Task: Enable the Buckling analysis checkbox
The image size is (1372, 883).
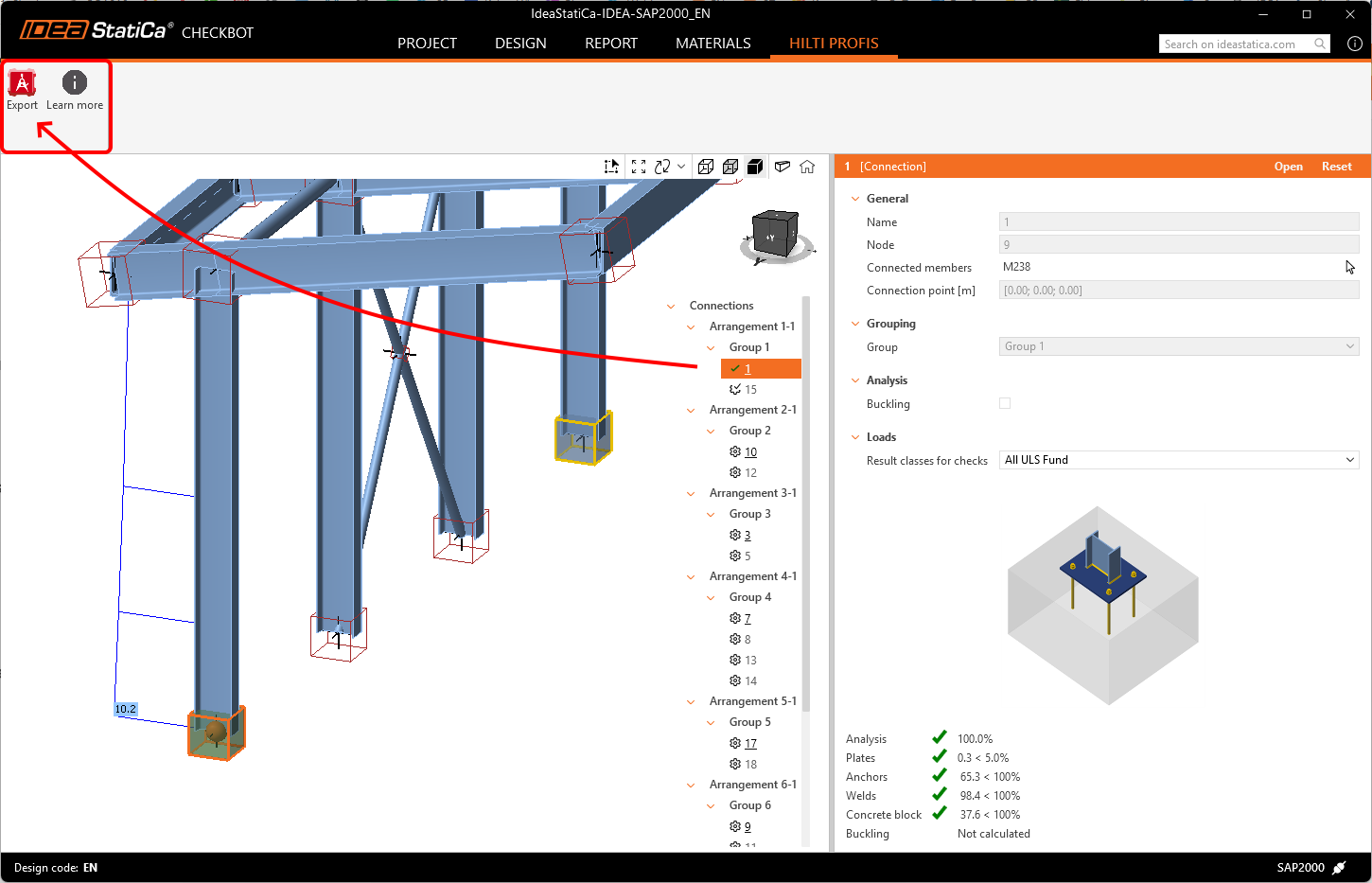Action: (1005, 403)
